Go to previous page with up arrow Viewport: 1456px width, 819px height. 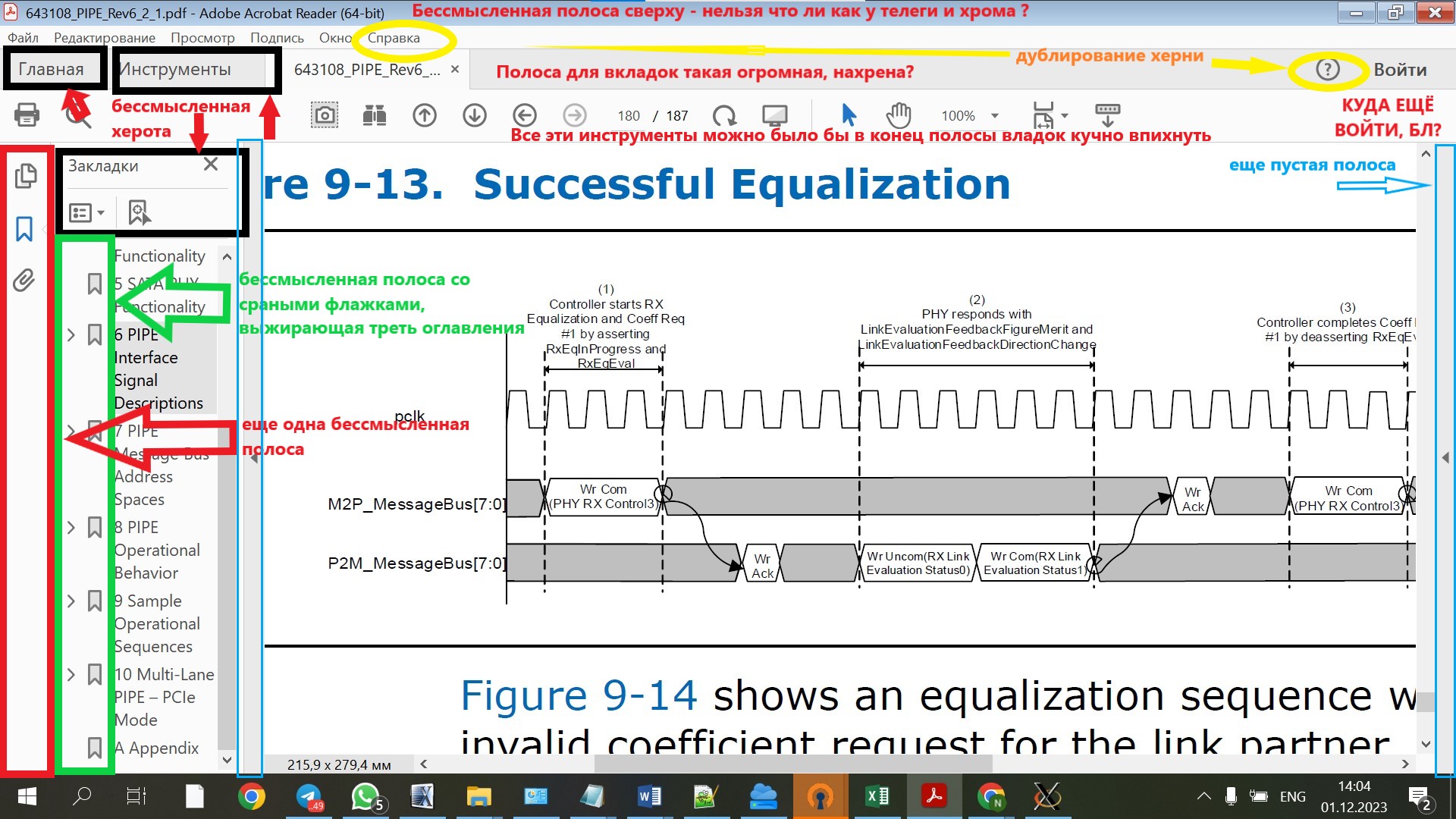[425, 115]
